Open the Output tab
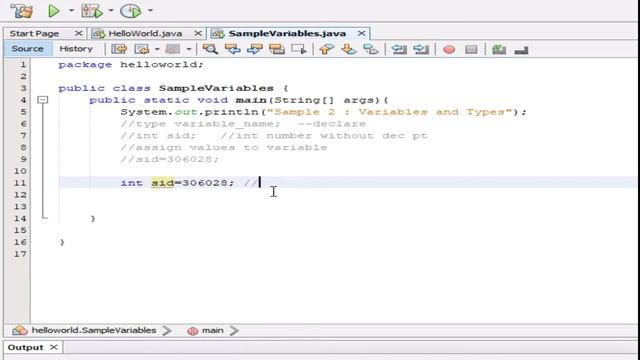This screenshot has width=640, height=360. tap(25, 347)
